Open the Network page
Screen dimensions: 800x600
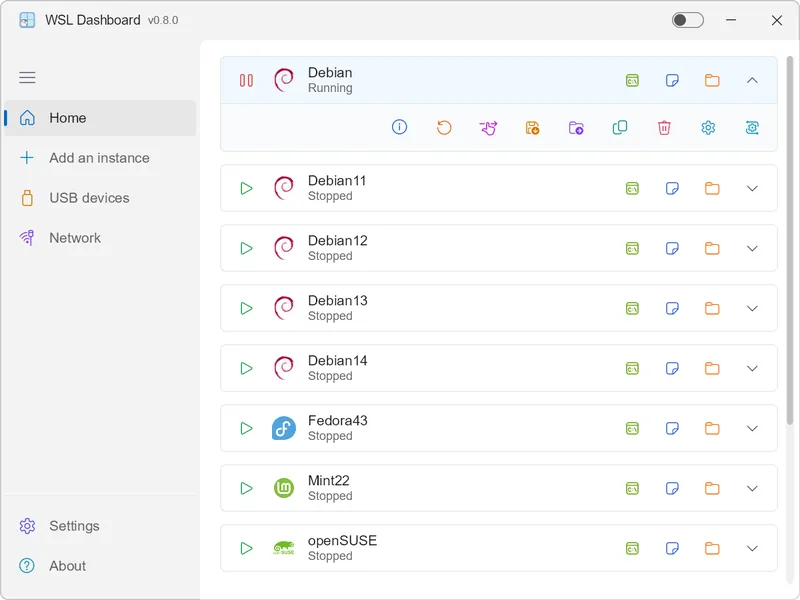[x=100, y=238]
